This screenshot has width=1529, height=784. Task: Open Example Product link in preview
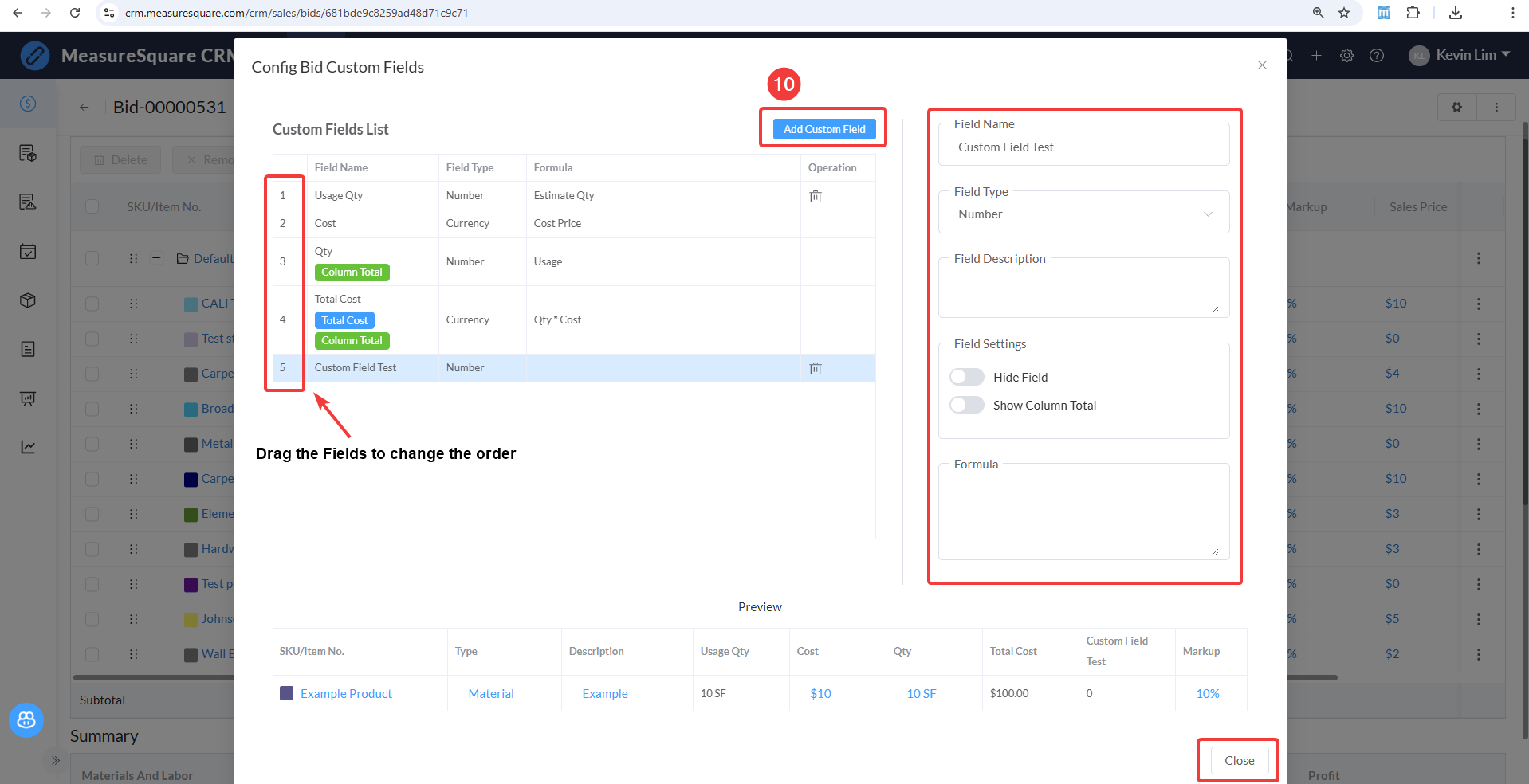(x=346, y=694)
